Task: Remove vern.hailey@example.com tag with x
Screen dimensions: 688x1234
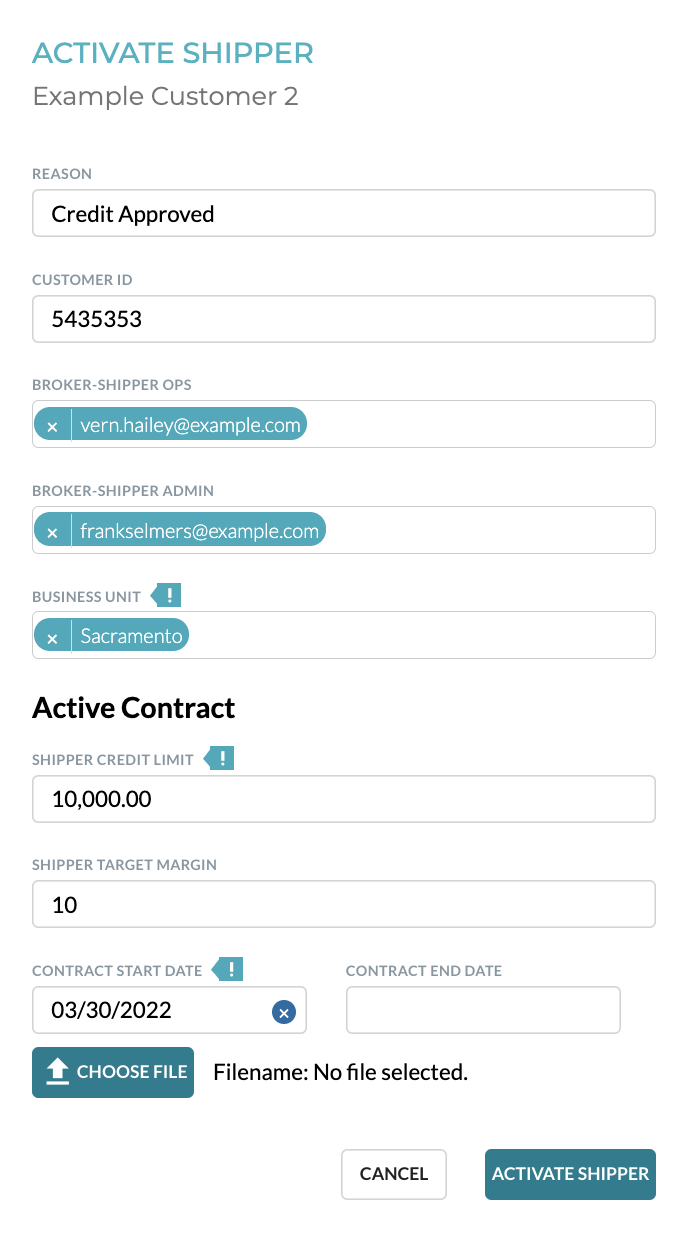Action: coord(53,426)
